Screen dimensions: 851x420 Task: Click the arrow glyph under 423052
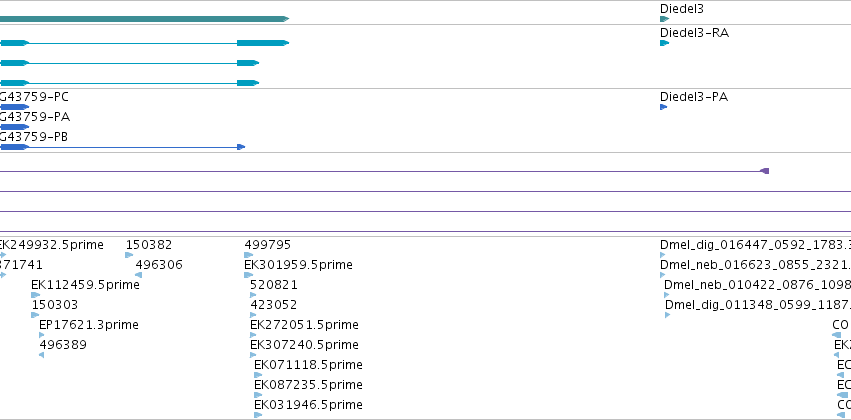point(253,315)
